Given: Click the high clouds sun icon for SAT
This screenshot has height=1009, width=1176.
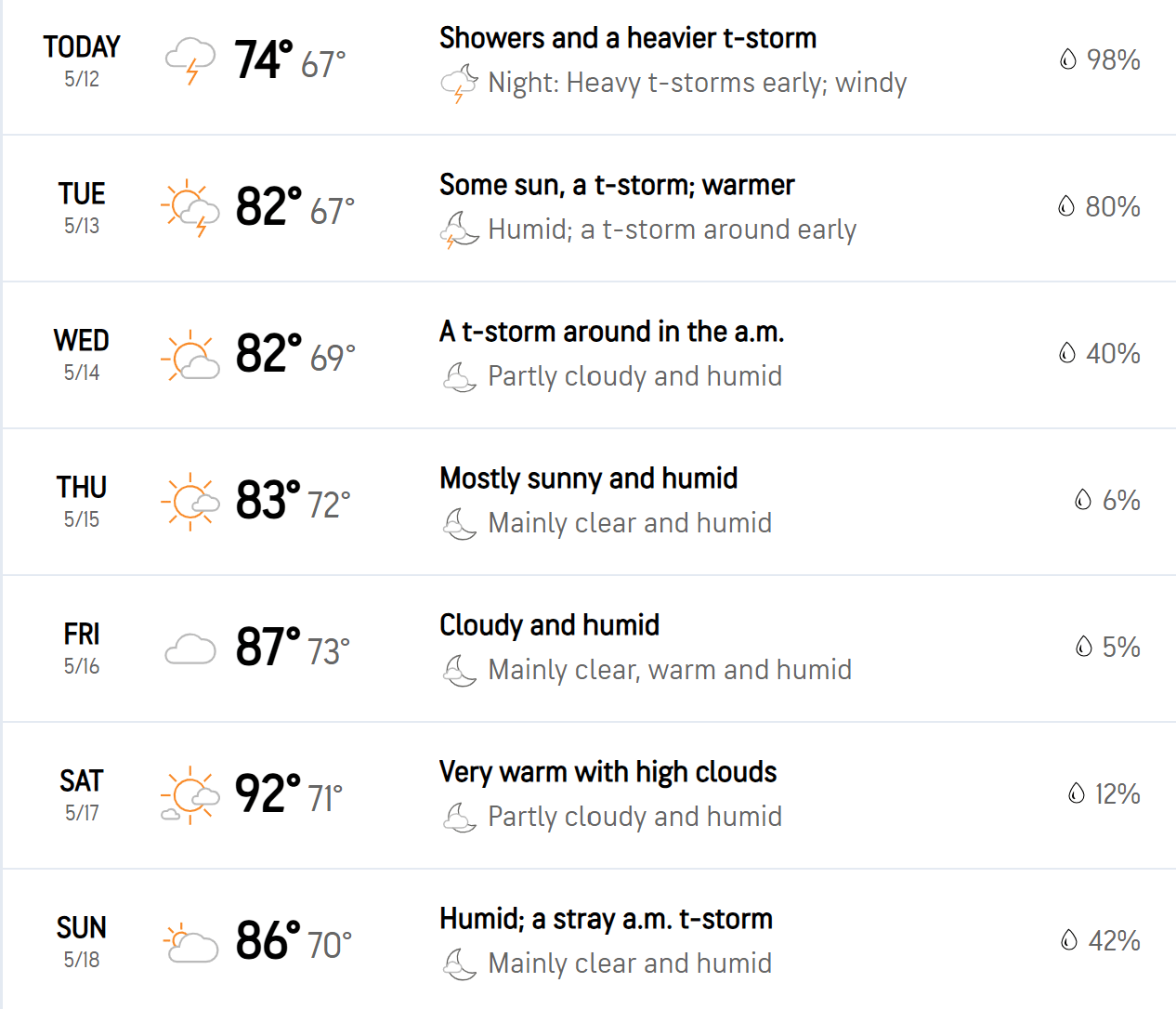Looking at the screenshot, I should (190, 795).
